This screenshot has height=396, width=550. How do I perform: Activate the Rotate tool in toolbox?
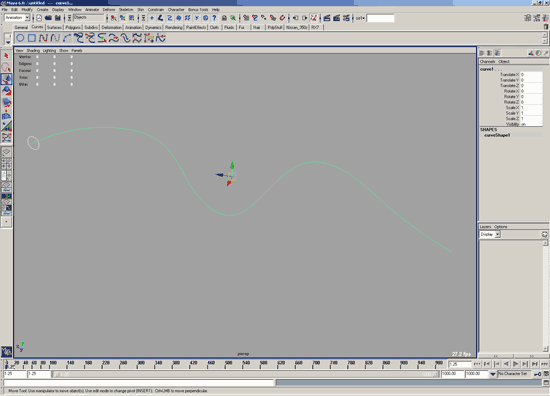click(6, 91)
